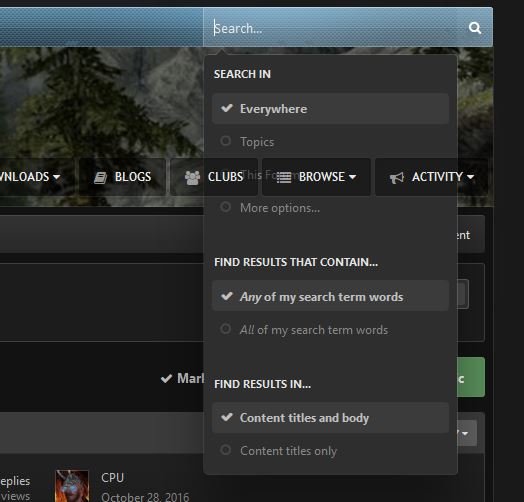Click the October 28, 2016 date link
524x502 pixels.
pyautogui.click(x=145, y=497)
